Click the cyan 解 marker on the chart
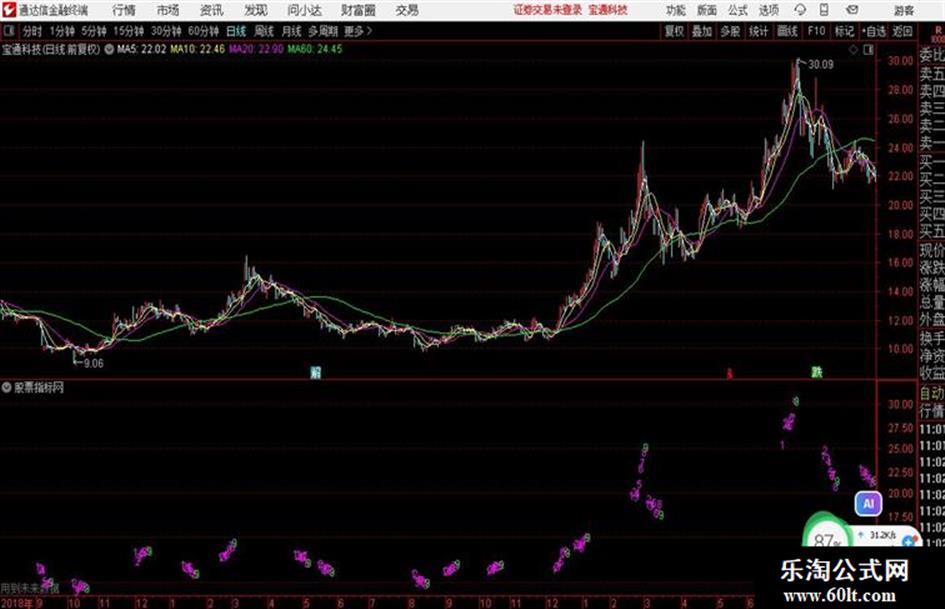This screenshot has height=609, width=945. [315, 372]
